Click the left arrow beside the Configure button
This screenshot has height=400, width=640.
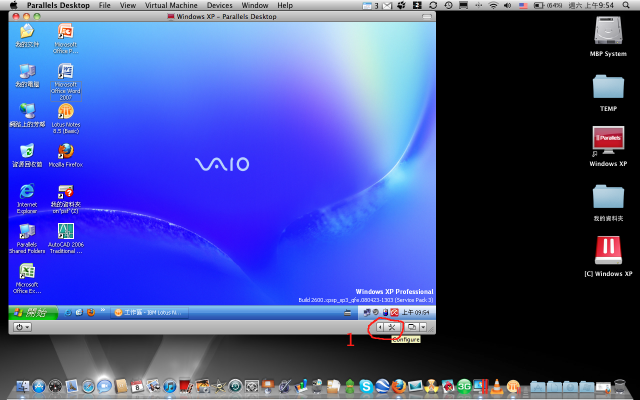(380, 327)
